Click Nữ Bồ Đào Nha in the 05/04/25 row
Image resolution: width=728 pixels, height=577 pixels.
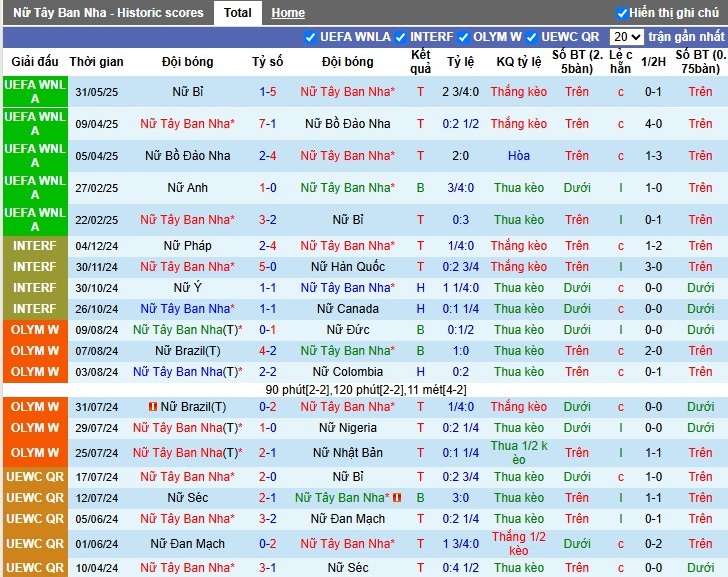click(x=188, y=156)
